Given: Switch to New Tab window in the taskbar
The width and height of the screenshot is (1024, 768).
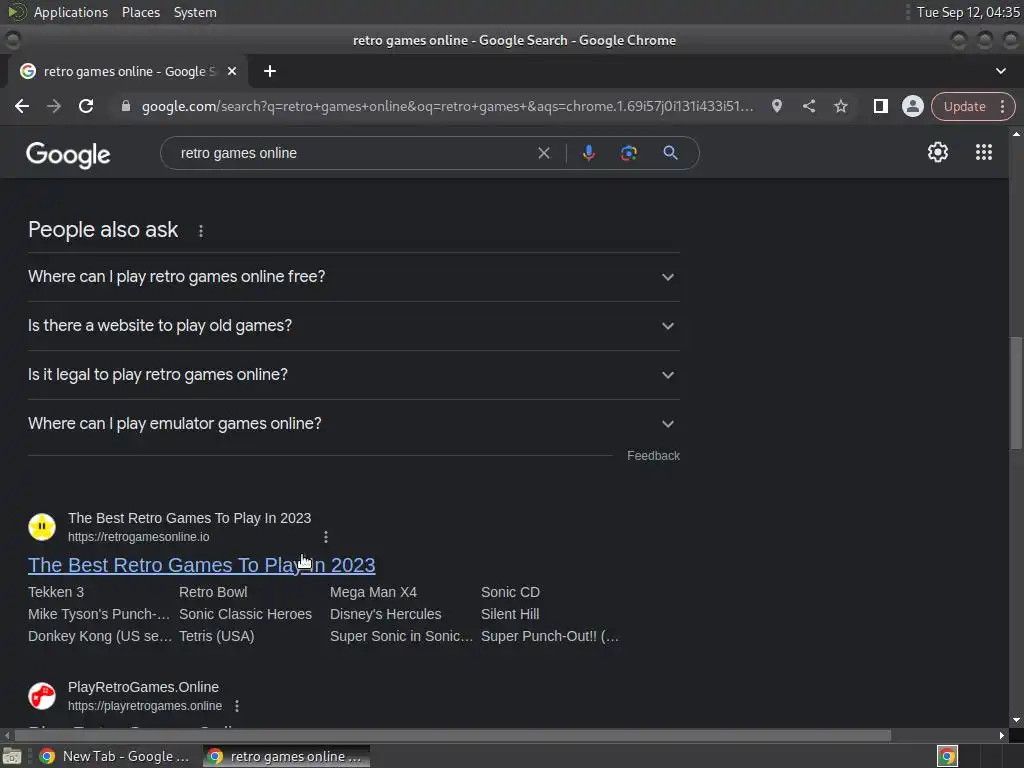Looking at the screenshot, I should pyautogui.click(x=114, y=756).
